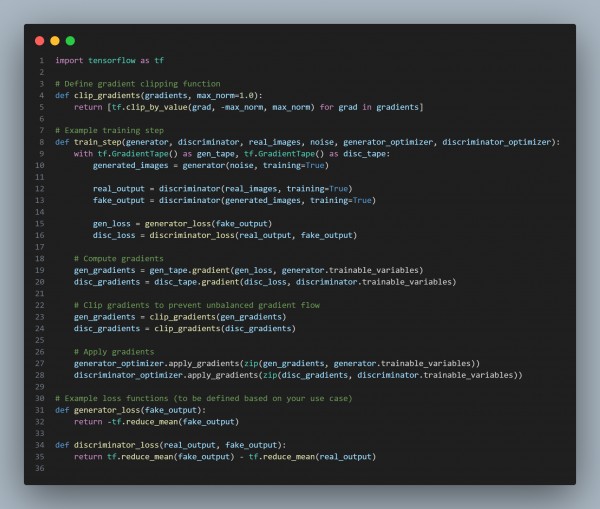Screen dimensions: 600x509
Task: Click the comment '# Compute gradients'
Action: click(119, 259)
